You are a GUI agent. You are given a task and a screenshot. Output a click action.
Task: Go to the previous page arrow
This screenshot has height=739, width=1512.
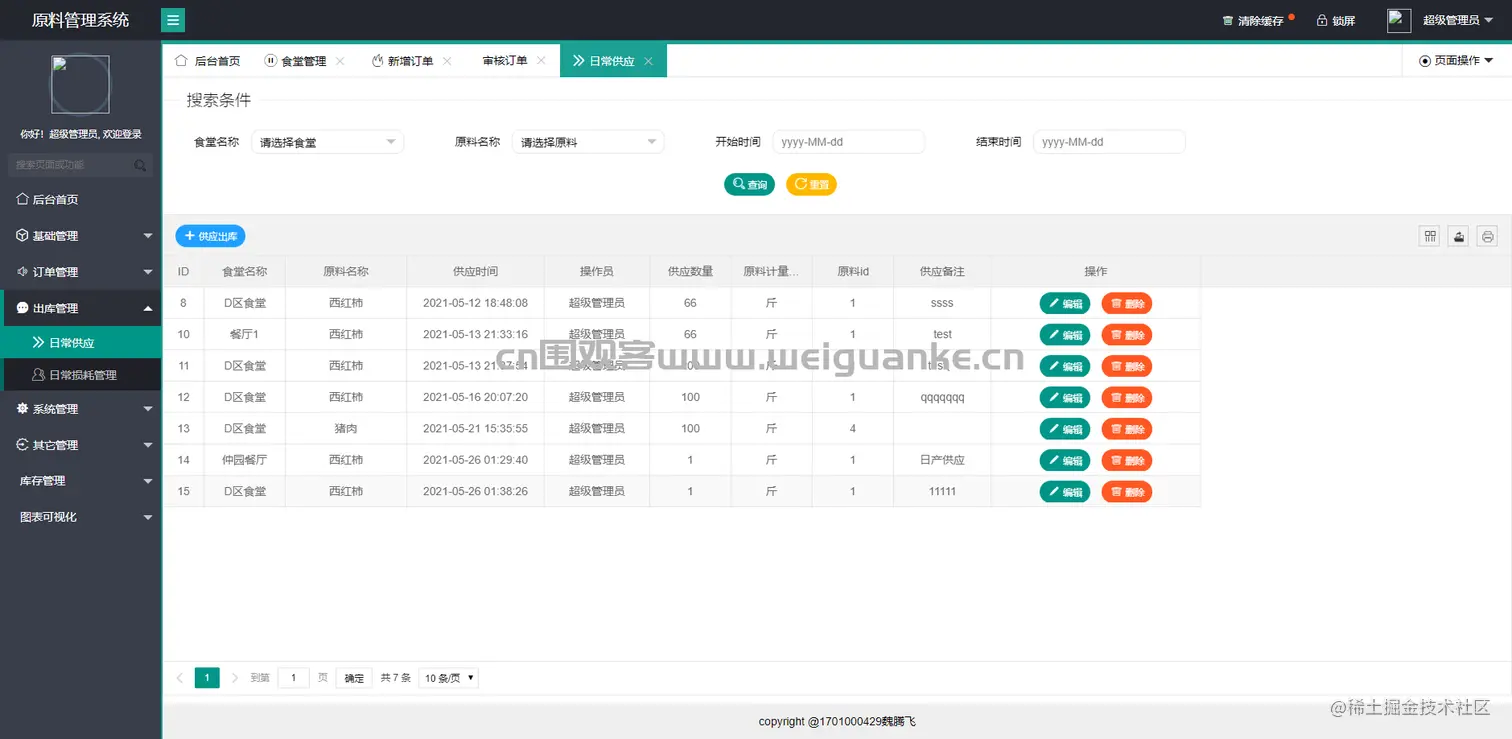(x=180, y=678)
